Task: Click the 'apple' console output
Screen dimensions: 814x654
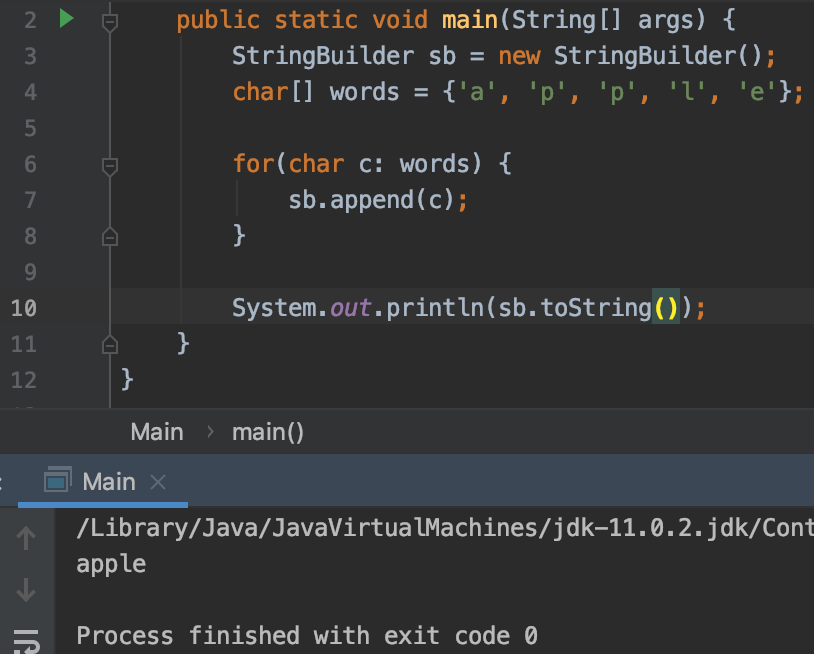Action: pos(111,564)
